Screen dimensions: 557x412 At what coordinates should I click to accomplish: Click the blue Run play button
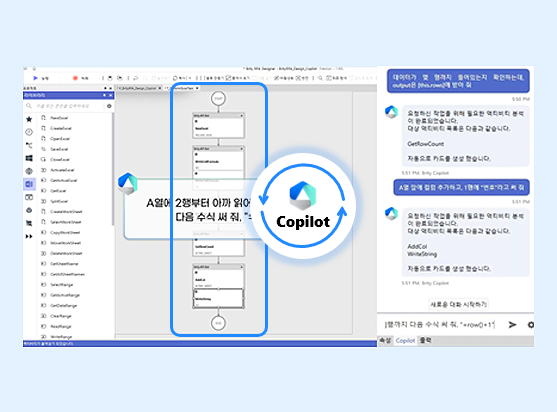tap(35, 78)
